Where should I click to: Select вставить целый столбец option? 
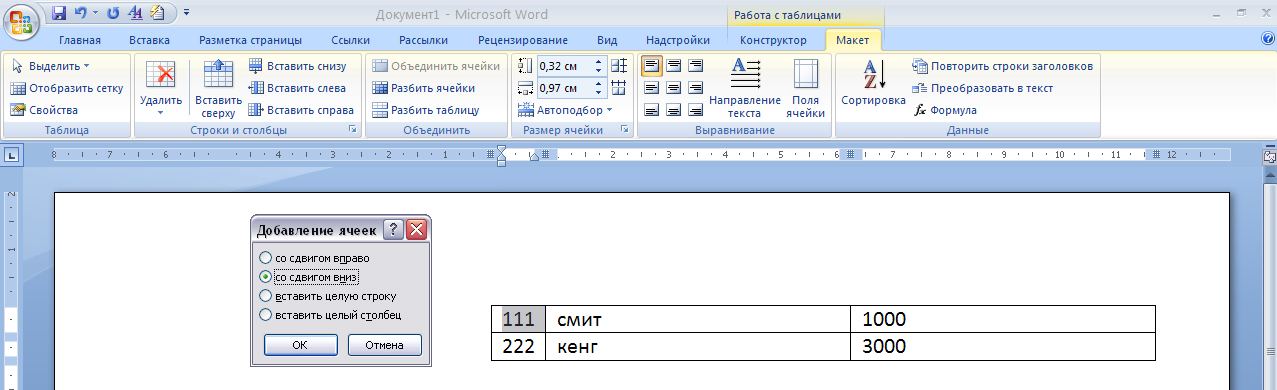point(330,315)
